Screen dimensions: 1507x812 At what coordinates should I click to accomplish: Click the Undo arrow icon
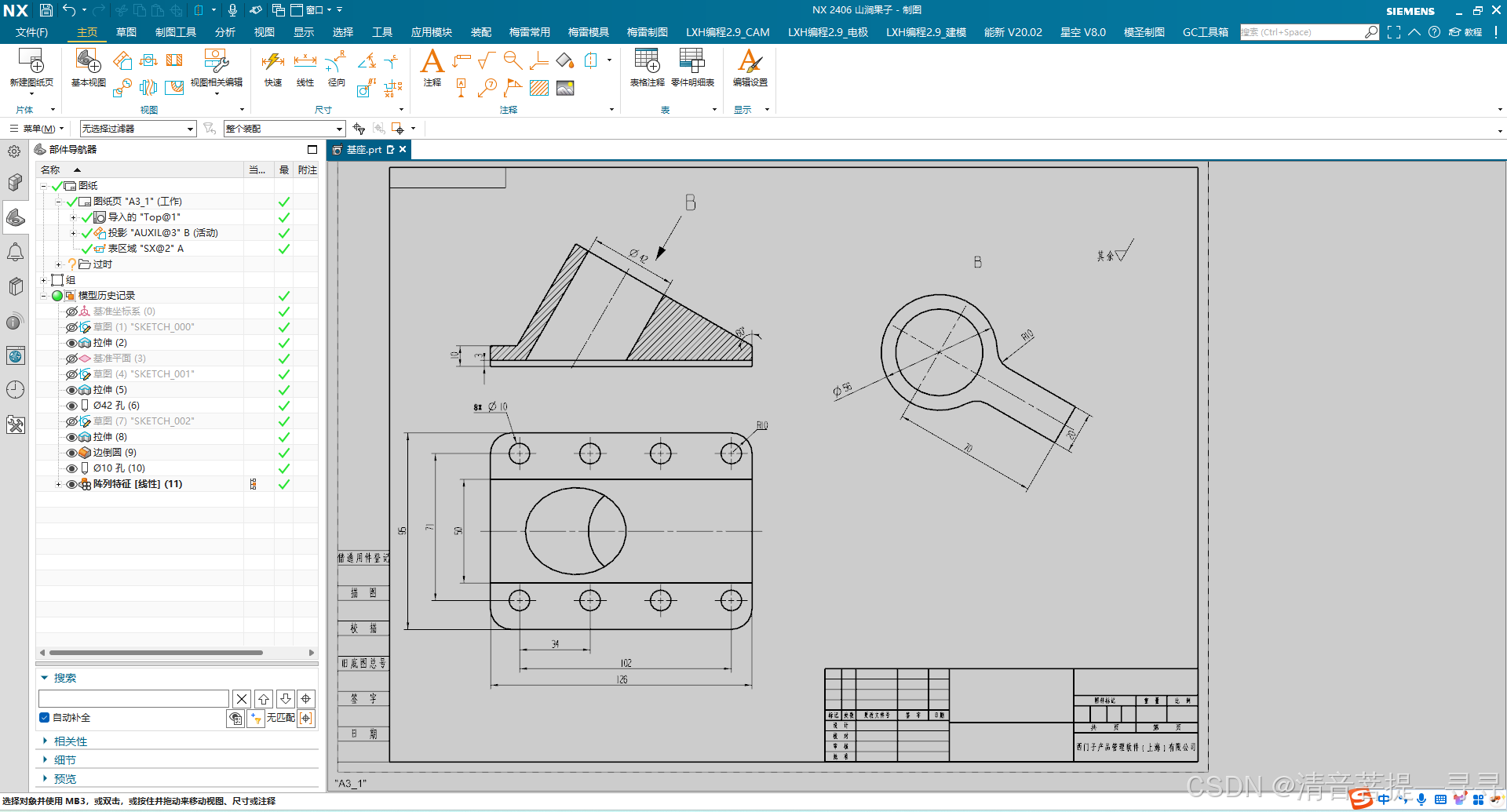pos(69,10)
